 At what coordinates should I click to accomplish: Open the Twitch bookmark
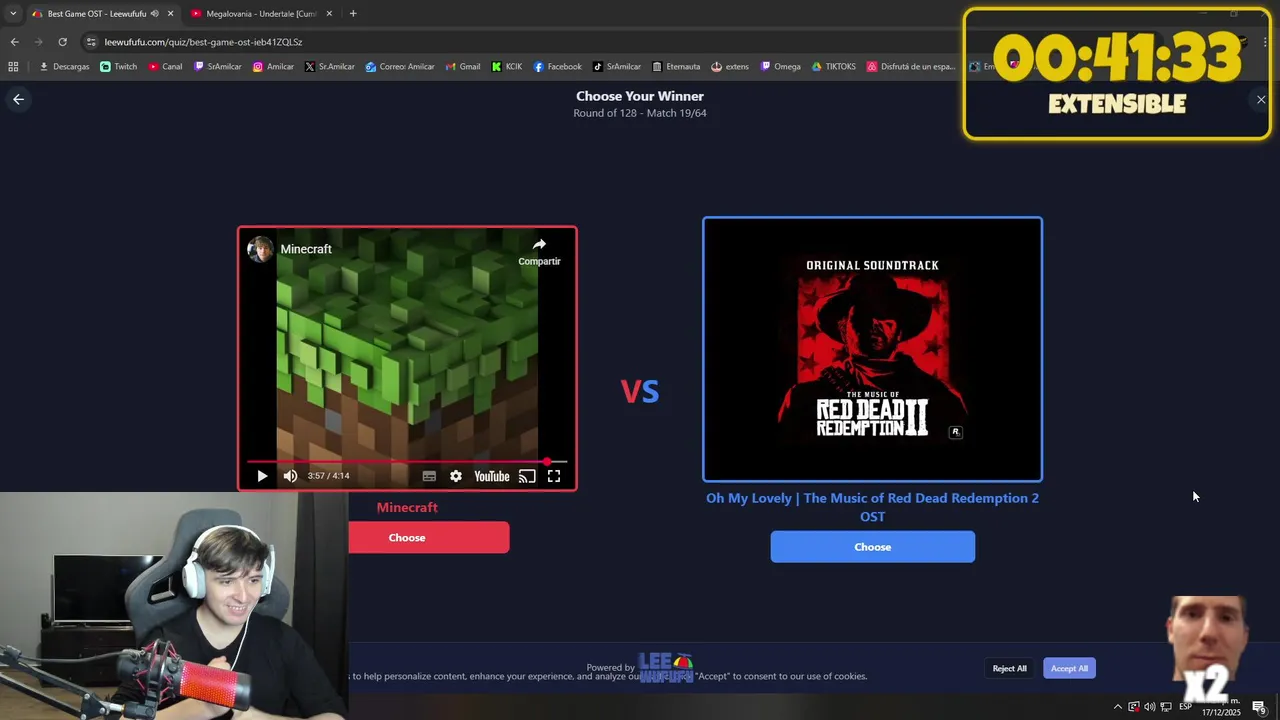118,67
